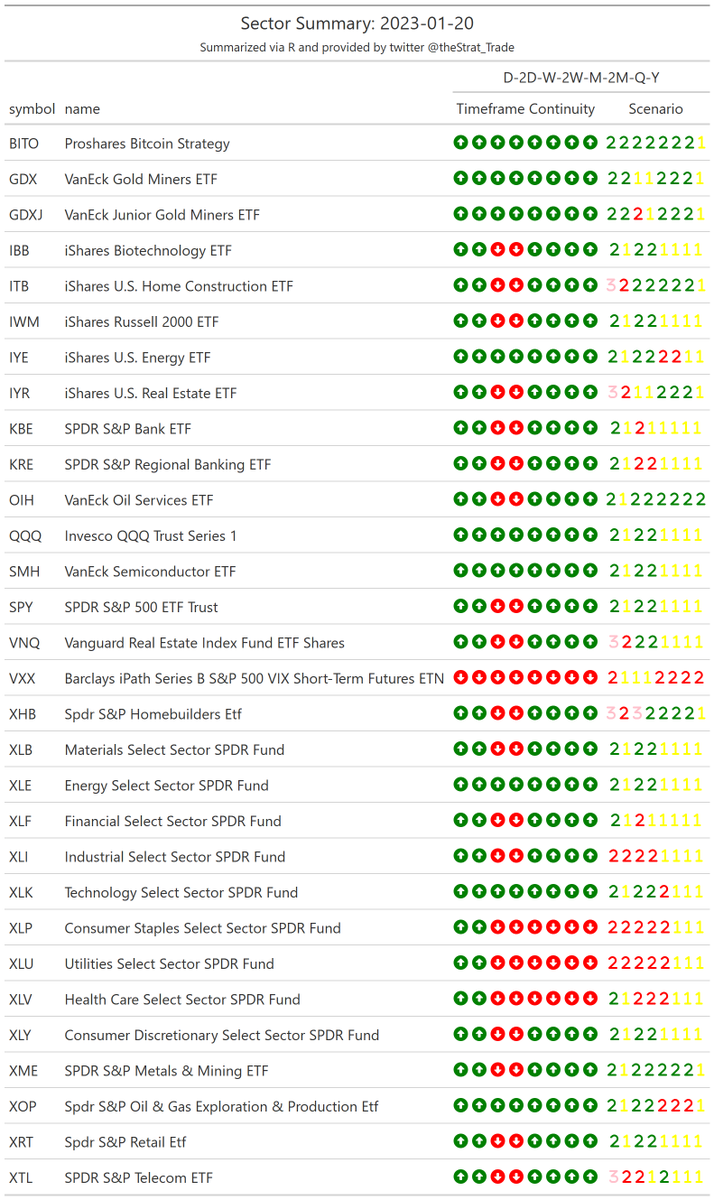Viewport: 714px width, 1200px height.
Task: Click the leftmost daily up arrow in BITO row
Action: click(461, 143)
